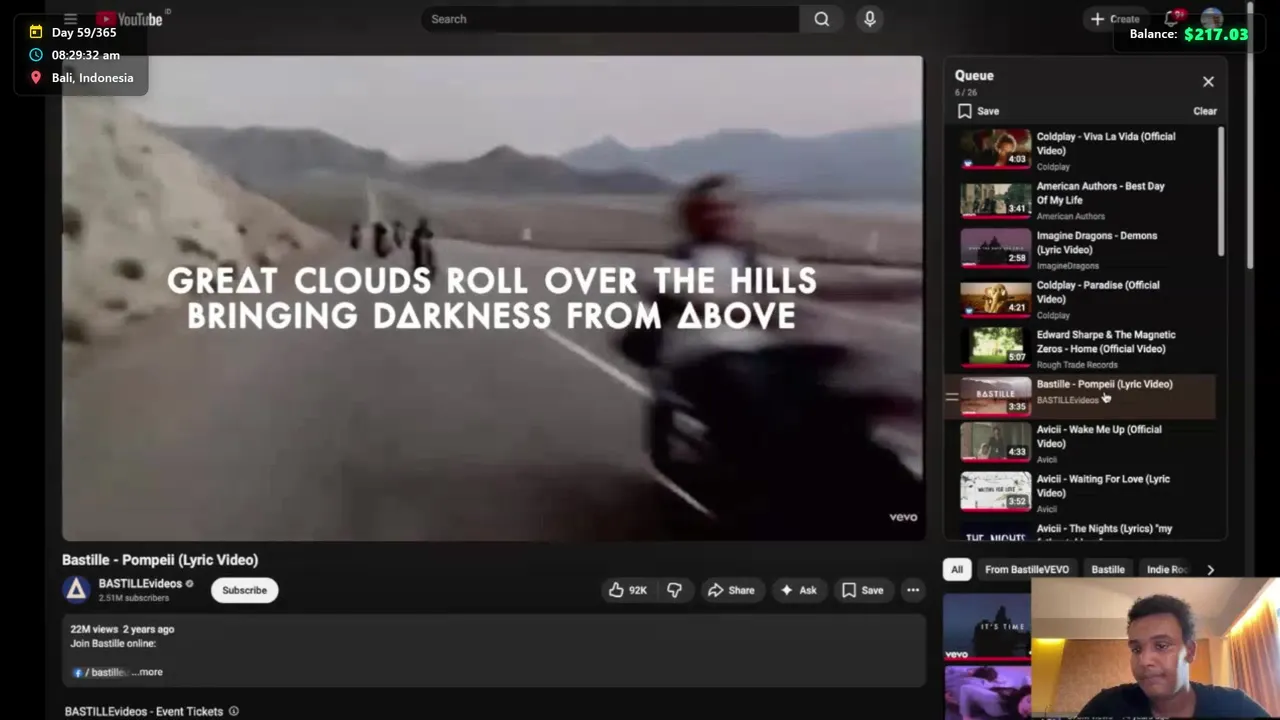
Task: Show Event Tickets info icon
Action: pos(234,711)
